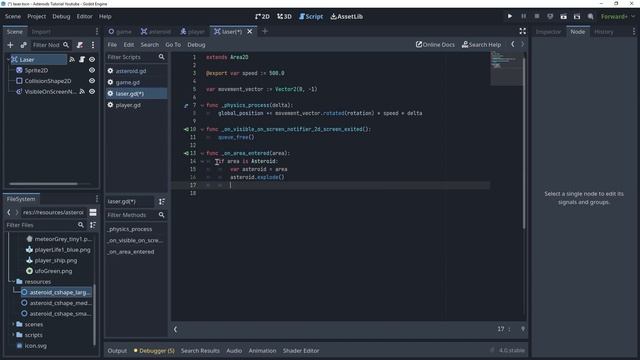Instantiate a child scene link icon

pyautogui.click(x=23, y=45)
